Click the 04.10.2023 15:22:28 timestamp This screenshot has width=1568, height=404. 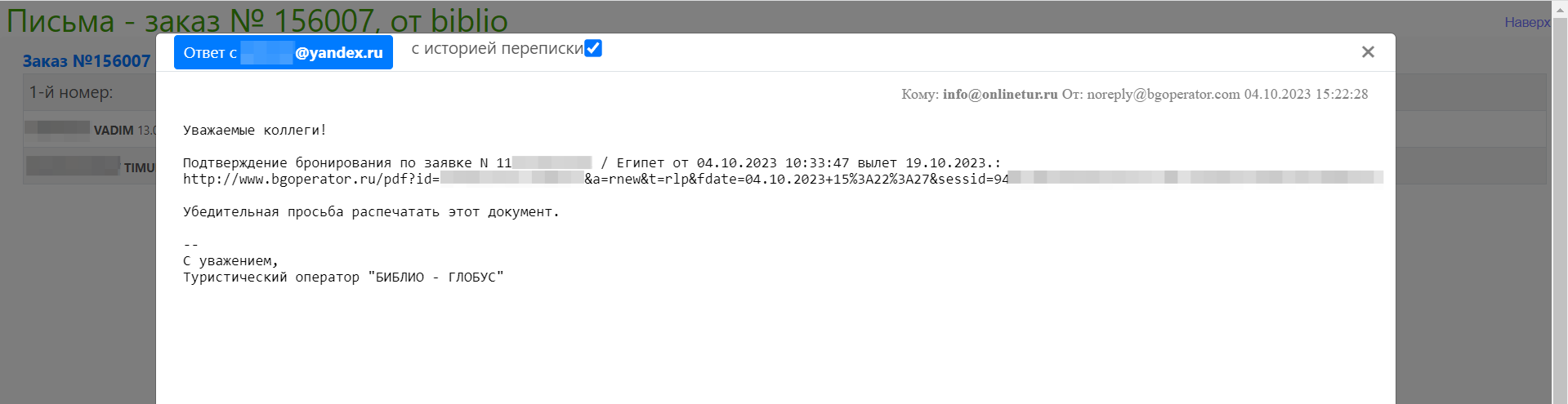[1306, 94]
